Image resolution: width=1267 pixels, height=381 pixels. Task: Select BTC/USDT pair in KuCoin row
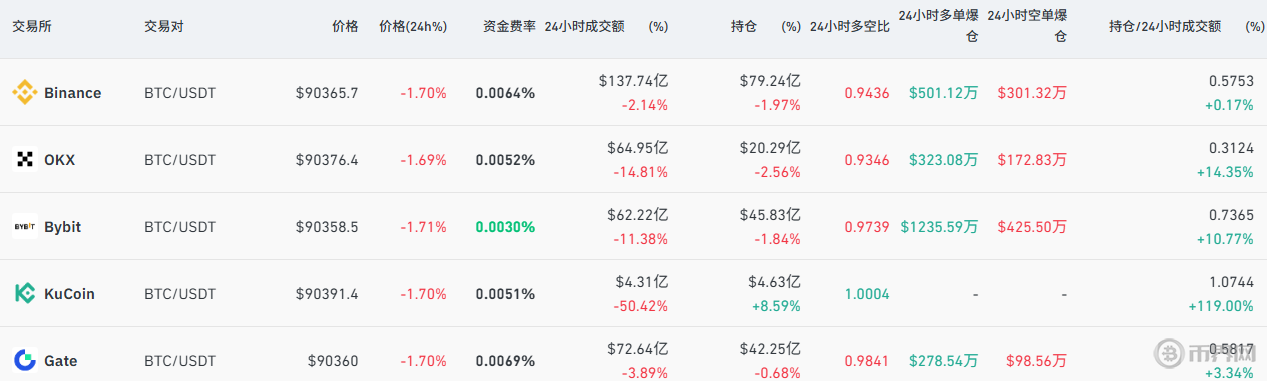tap(180, 294)
